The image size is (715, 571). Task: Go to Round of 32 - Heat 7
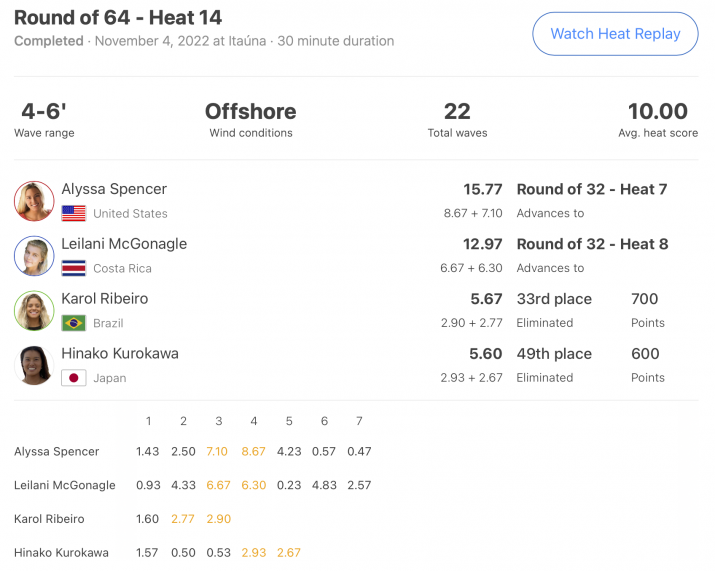pos(592,189)
